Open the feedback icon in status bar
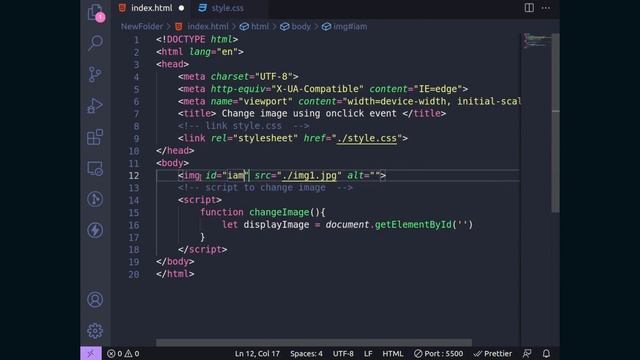Image resolution: width=640 pixels, height=360 pixels. point(527,353)
